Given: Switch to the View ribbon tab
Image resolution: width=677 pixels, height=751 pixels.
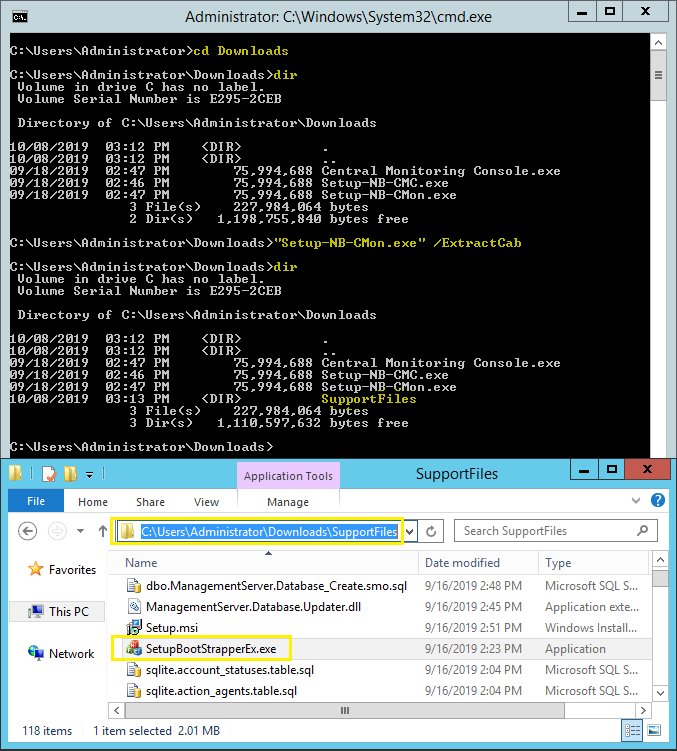Looking at the screenshot, I should coord(207,502).
